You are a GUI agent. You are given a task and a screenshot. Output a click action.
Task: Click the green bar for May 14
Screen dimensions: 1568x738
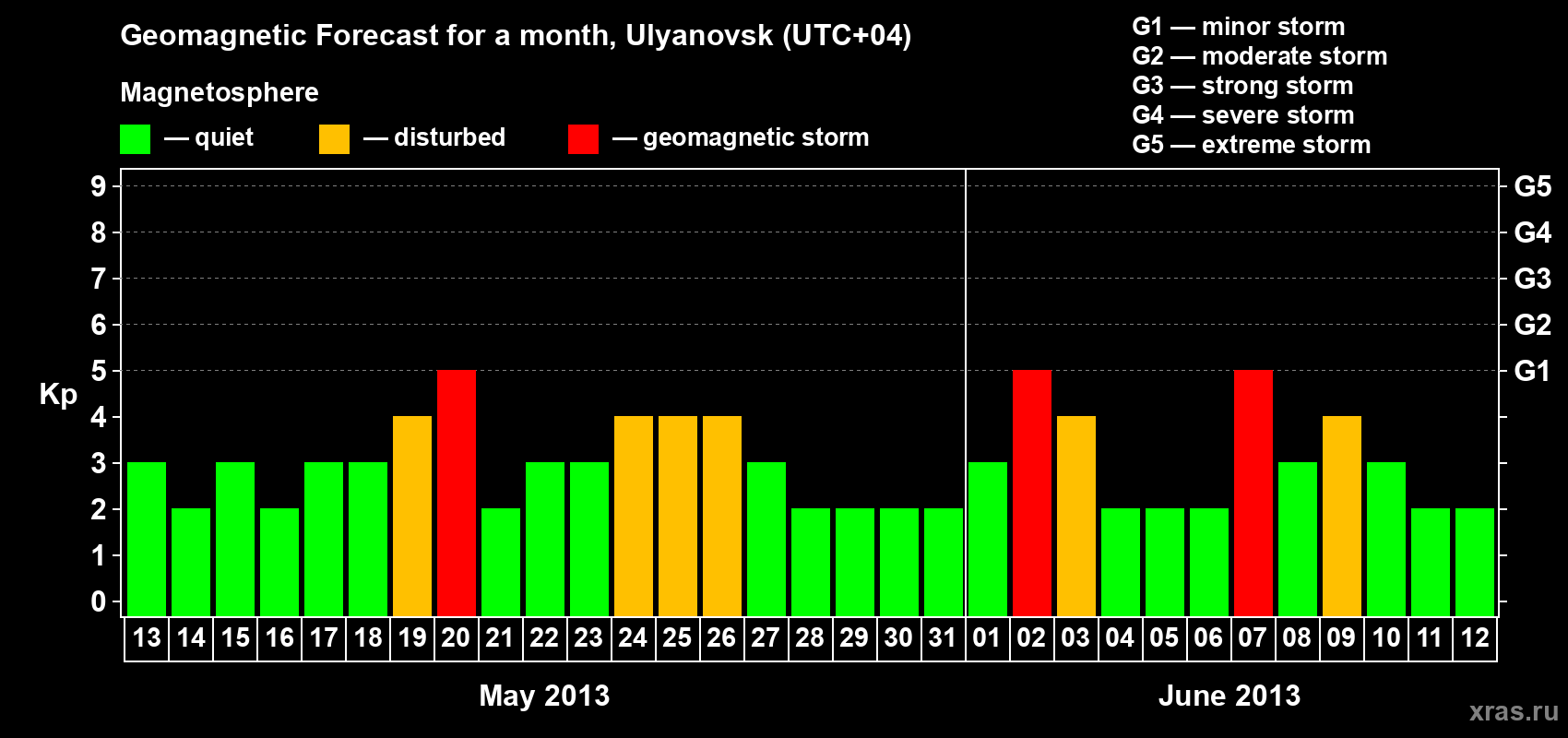[x=191, y=562]
